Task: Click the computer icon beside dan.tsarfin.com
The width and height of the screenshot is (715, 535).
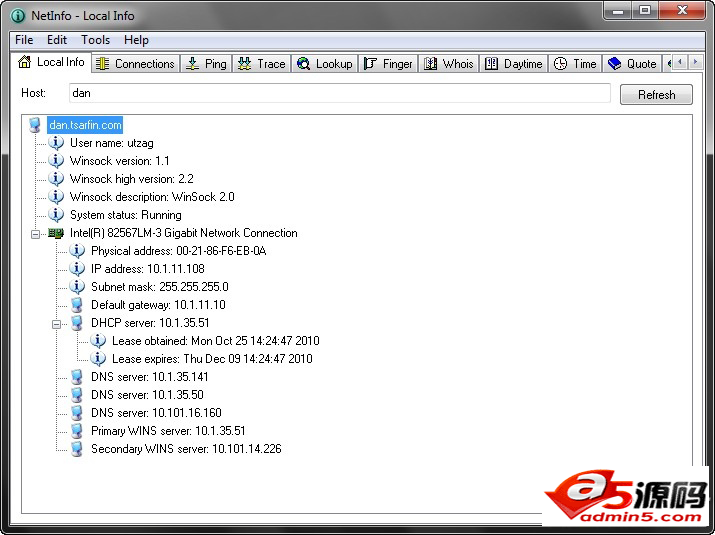Action: point(35,125)
